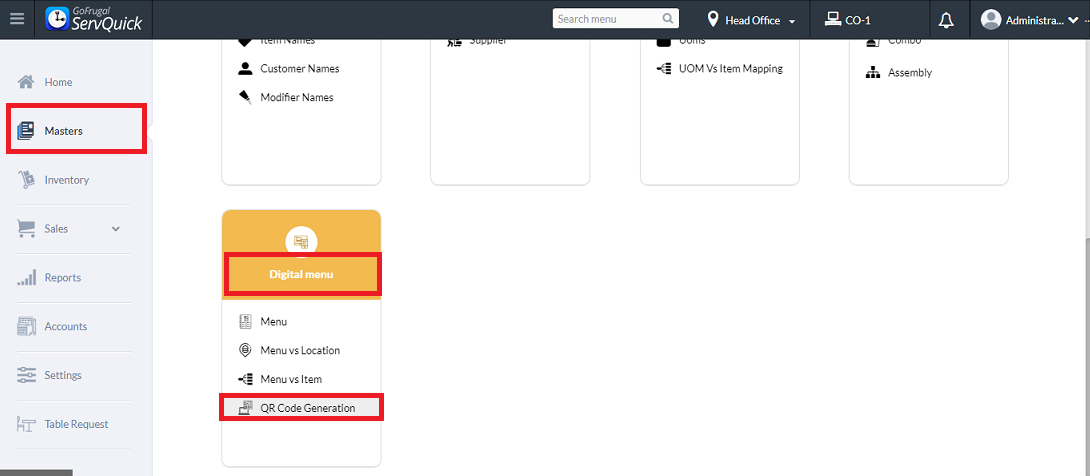Open UOM Vs Item Mapping link

click(731, 68)
